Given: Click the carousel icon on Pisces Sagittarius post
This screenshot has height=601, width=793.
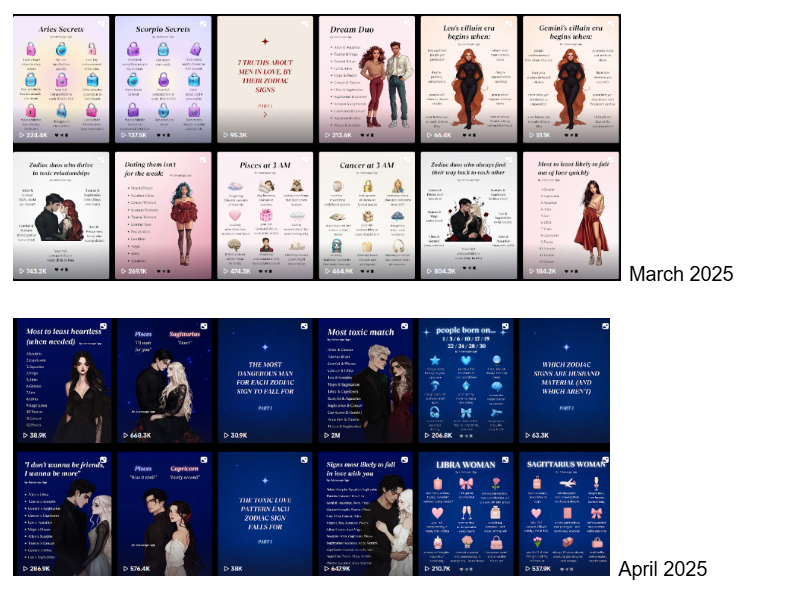Looking at the screenshot, I should click(204, 327).
